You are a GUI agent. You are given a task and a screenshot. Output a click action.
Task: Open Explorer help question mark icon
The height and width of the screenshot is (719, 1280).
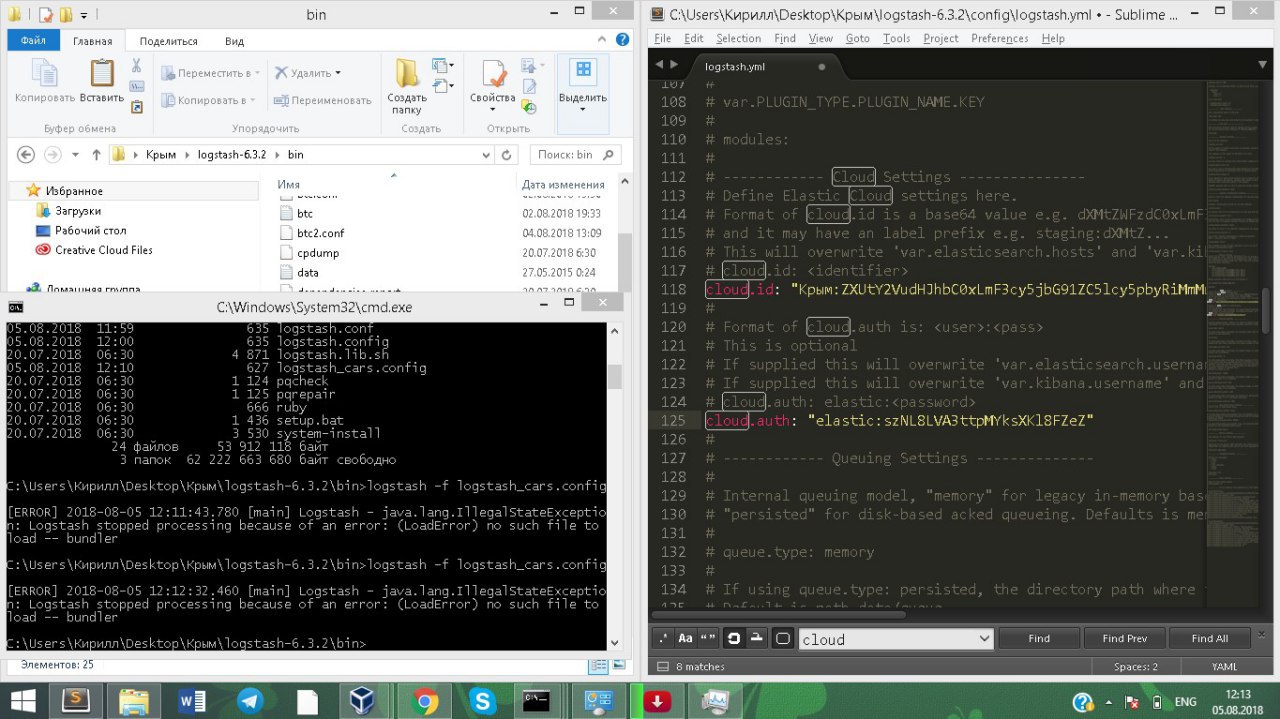point(621,41)
